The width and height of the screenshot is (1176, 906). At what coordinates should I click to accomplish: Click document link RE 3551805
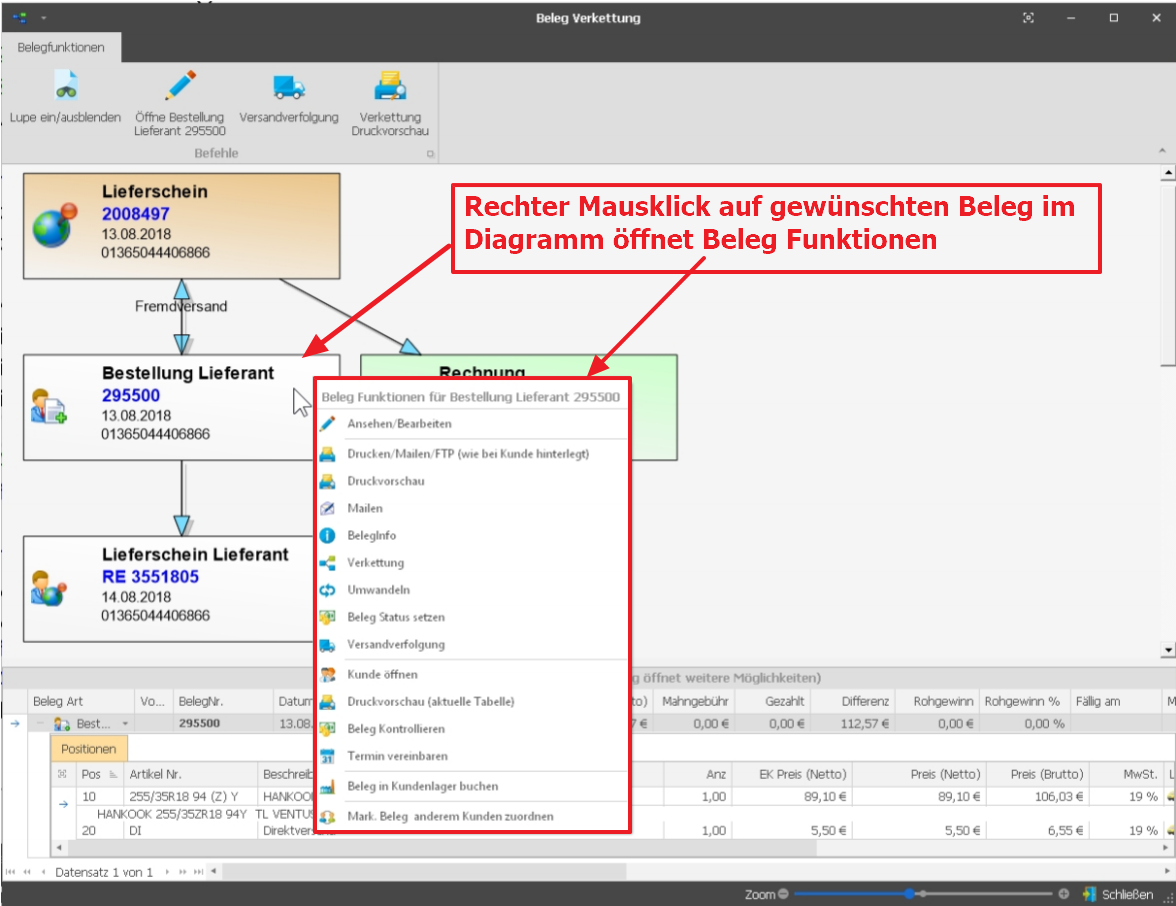pos(151,577)
